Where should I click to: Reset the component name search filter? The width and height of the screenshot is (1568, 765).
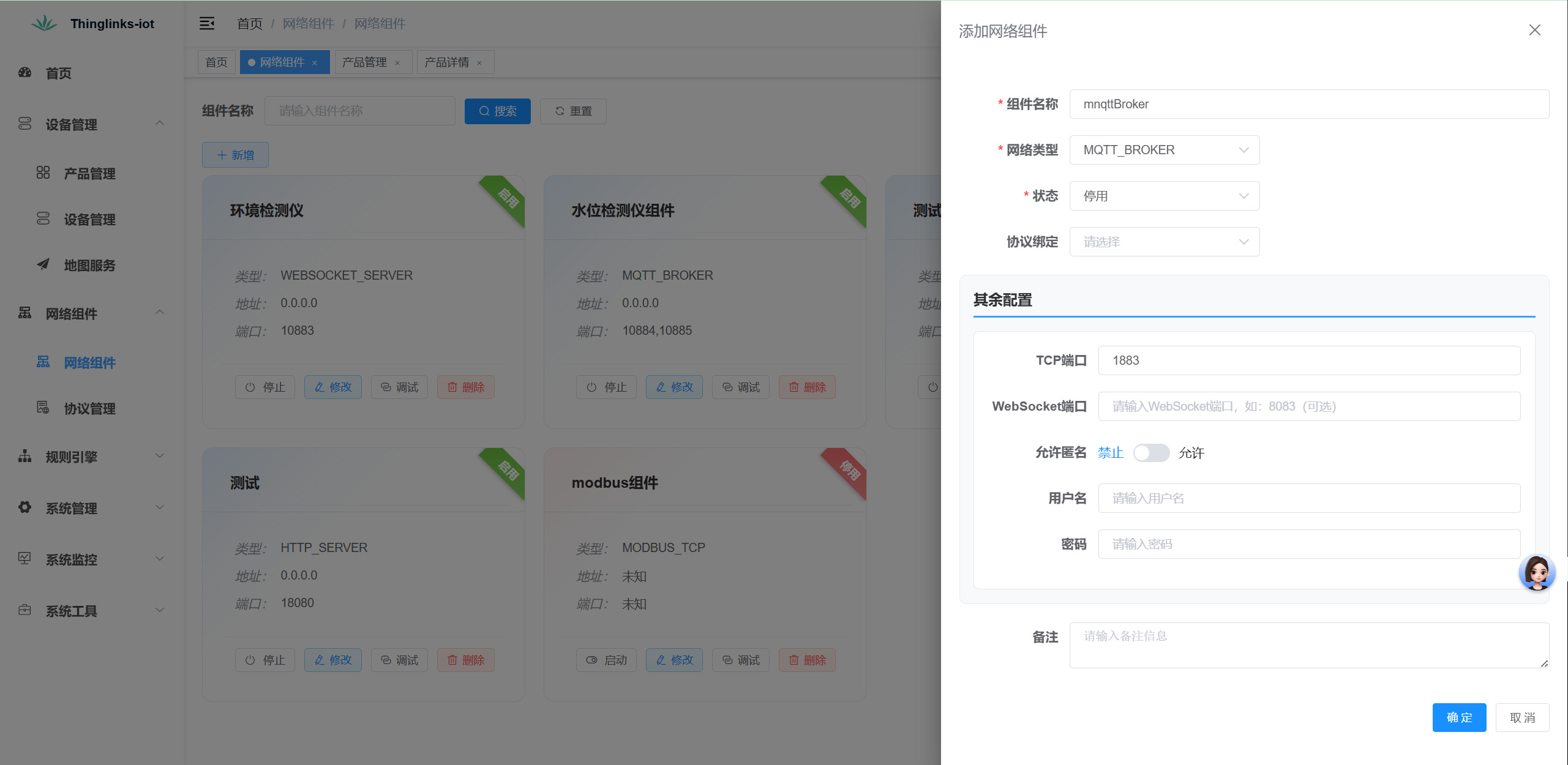[572, 111]
